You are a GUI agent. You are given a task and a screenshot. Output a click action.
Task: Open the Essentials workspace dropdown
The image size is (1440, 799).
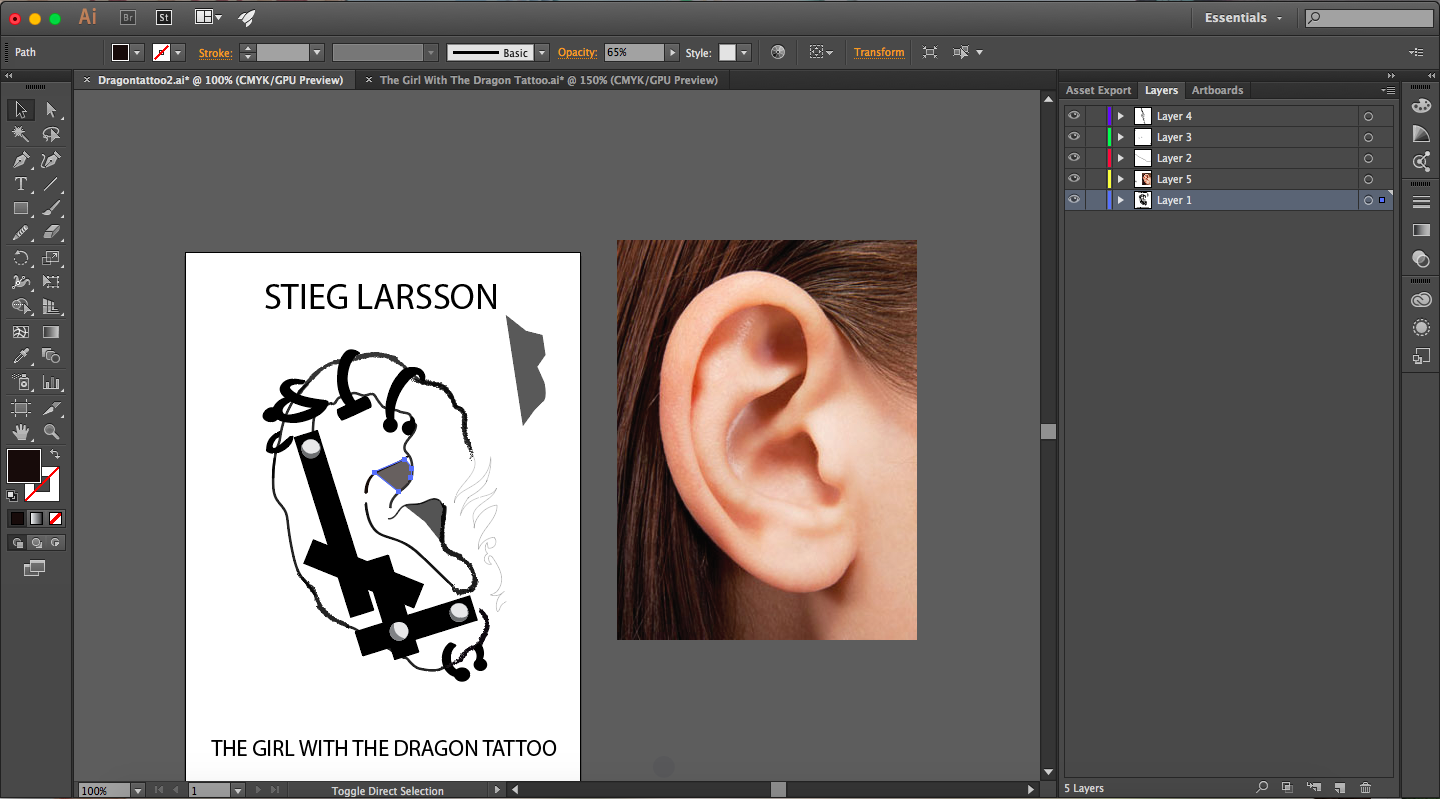[1244, 18]
